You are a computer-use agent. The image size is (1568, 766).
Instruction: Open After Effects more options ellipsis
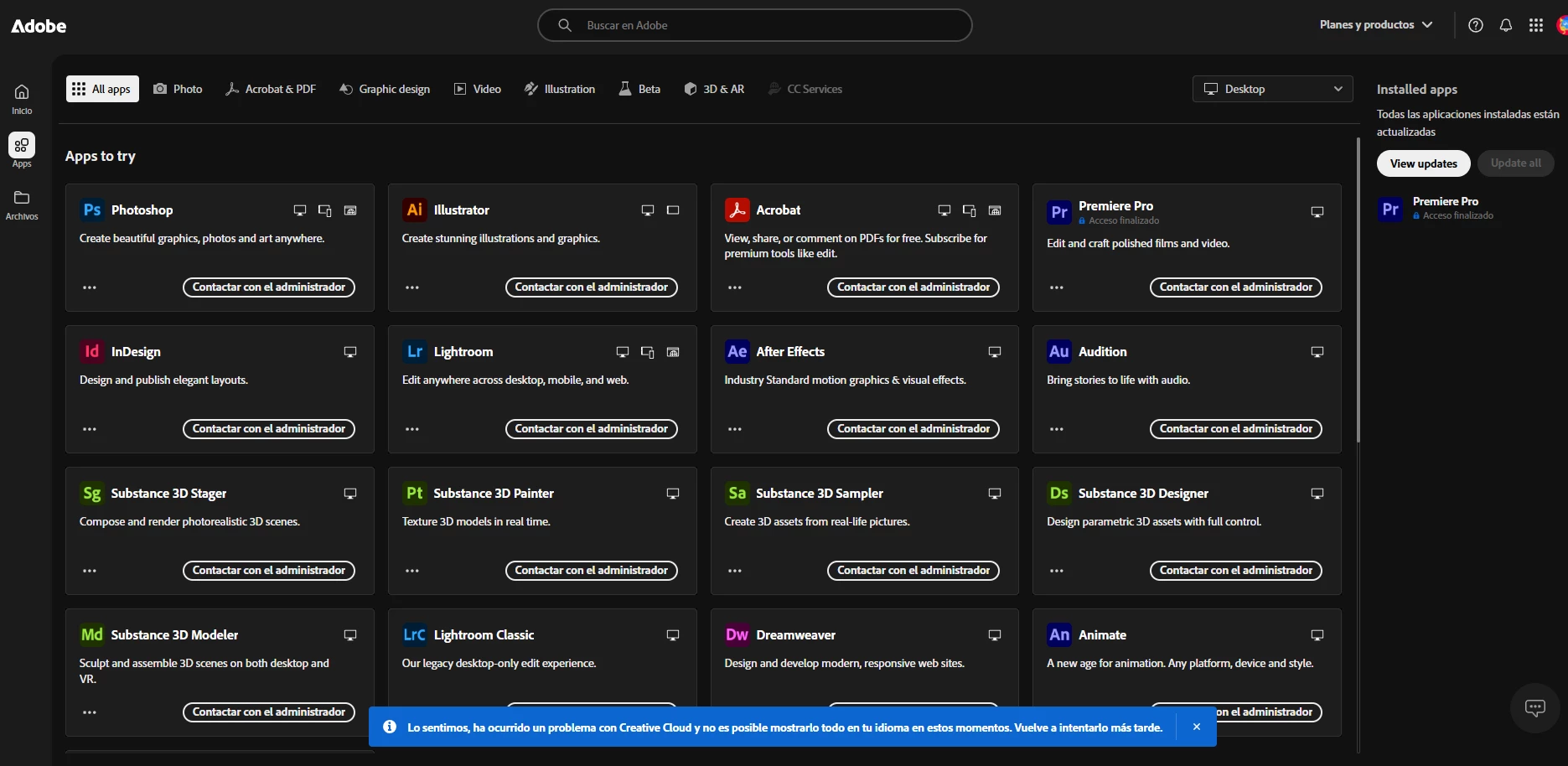pos(735,429)
